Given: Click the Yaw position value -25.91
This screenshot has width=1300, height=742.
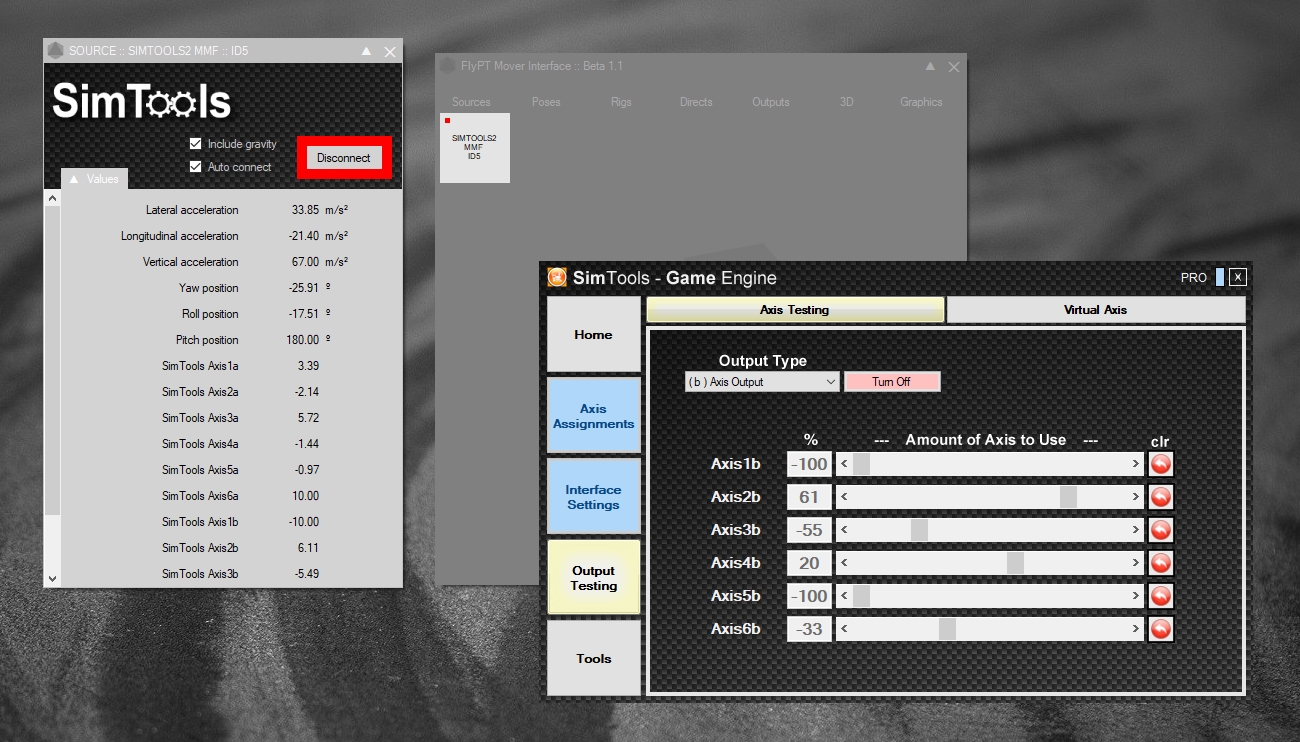Looking at the screenshot, I should pyautogui.click(x=303, y=288).
